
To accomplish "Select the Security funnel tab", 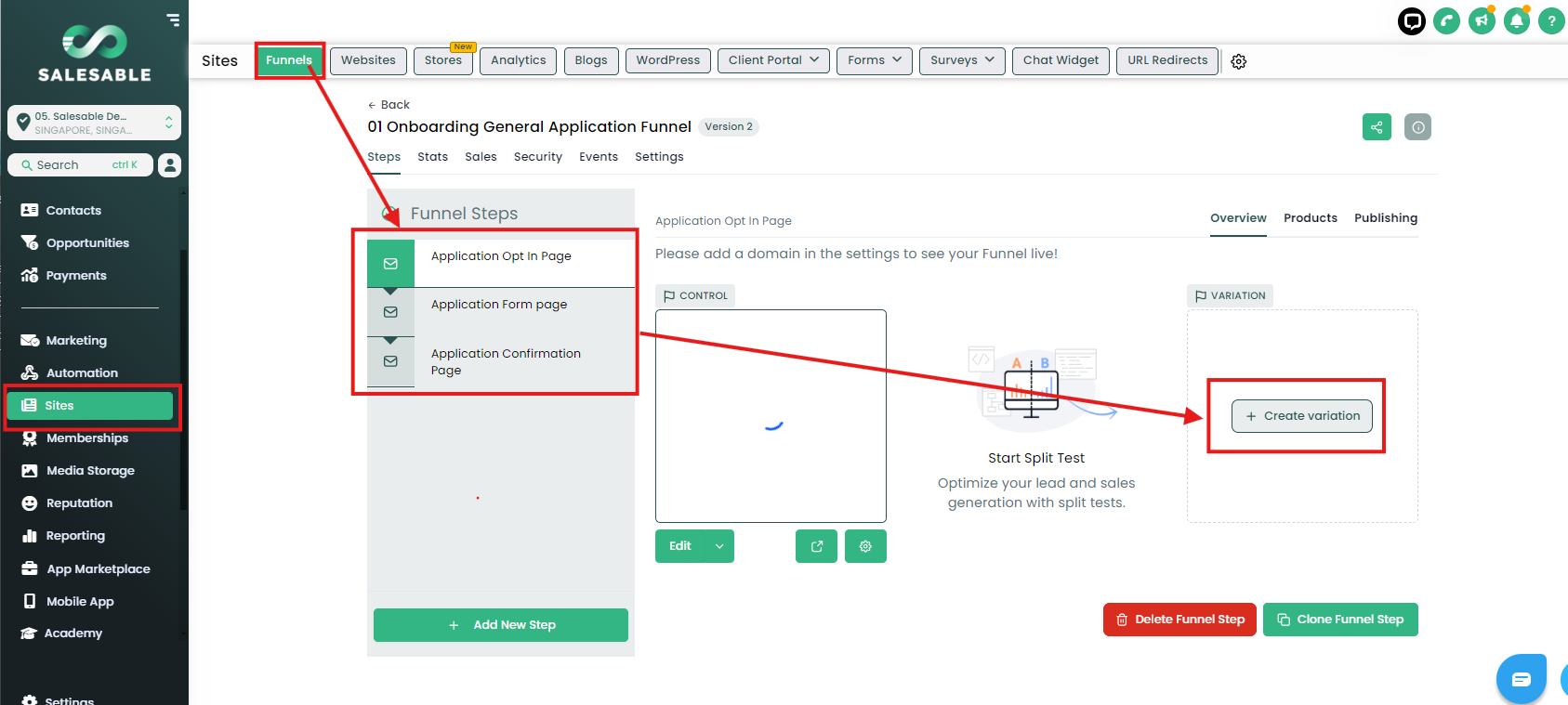I will pos(538,157).
